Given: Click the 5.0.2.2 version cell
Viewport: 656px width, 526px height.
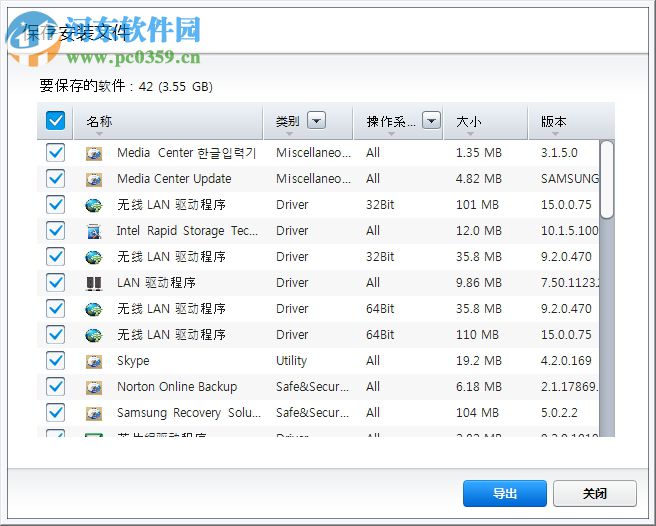Looking at the screenshot, I should [x=559, y=412].
